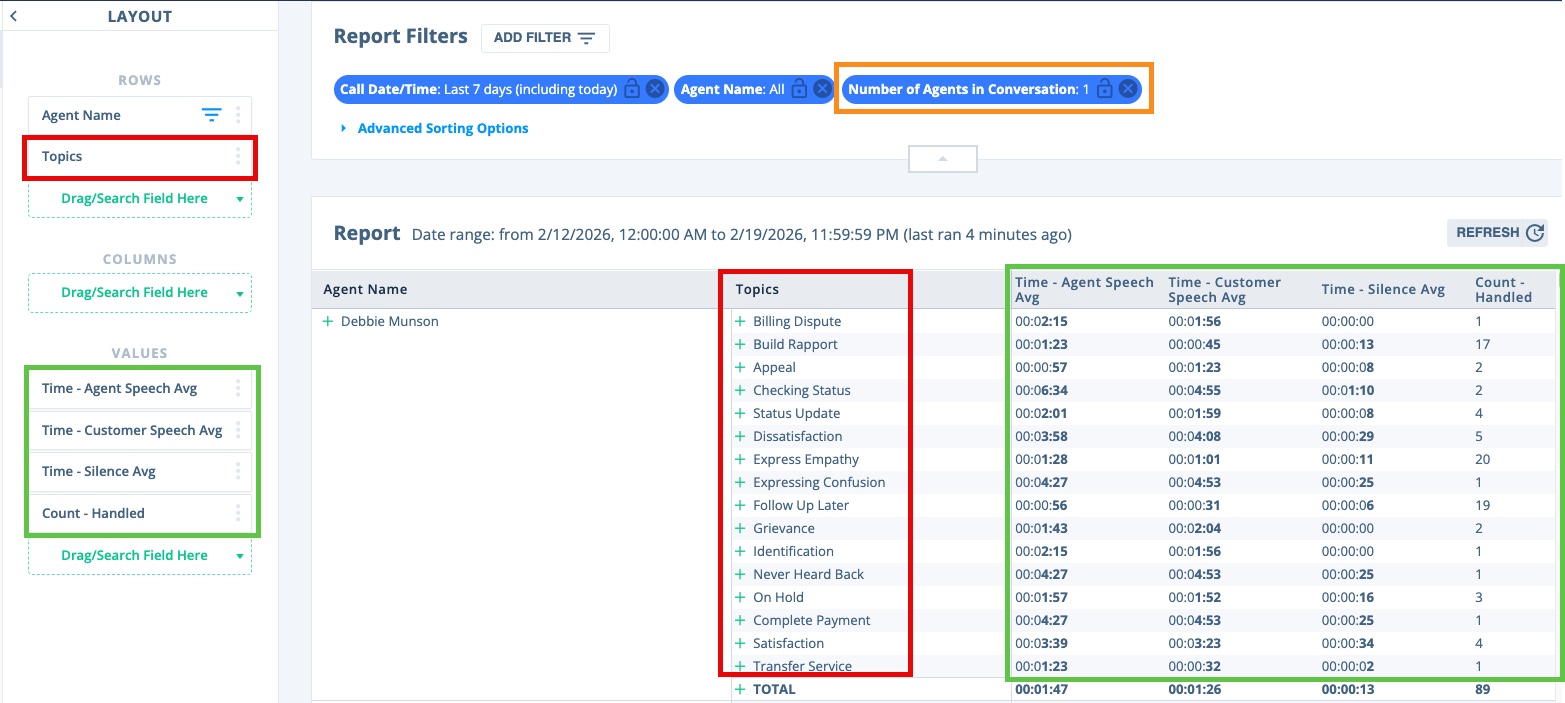1565x703 pixels.
Task: Sort by the Topics column header
Action: tap(757, 290)
